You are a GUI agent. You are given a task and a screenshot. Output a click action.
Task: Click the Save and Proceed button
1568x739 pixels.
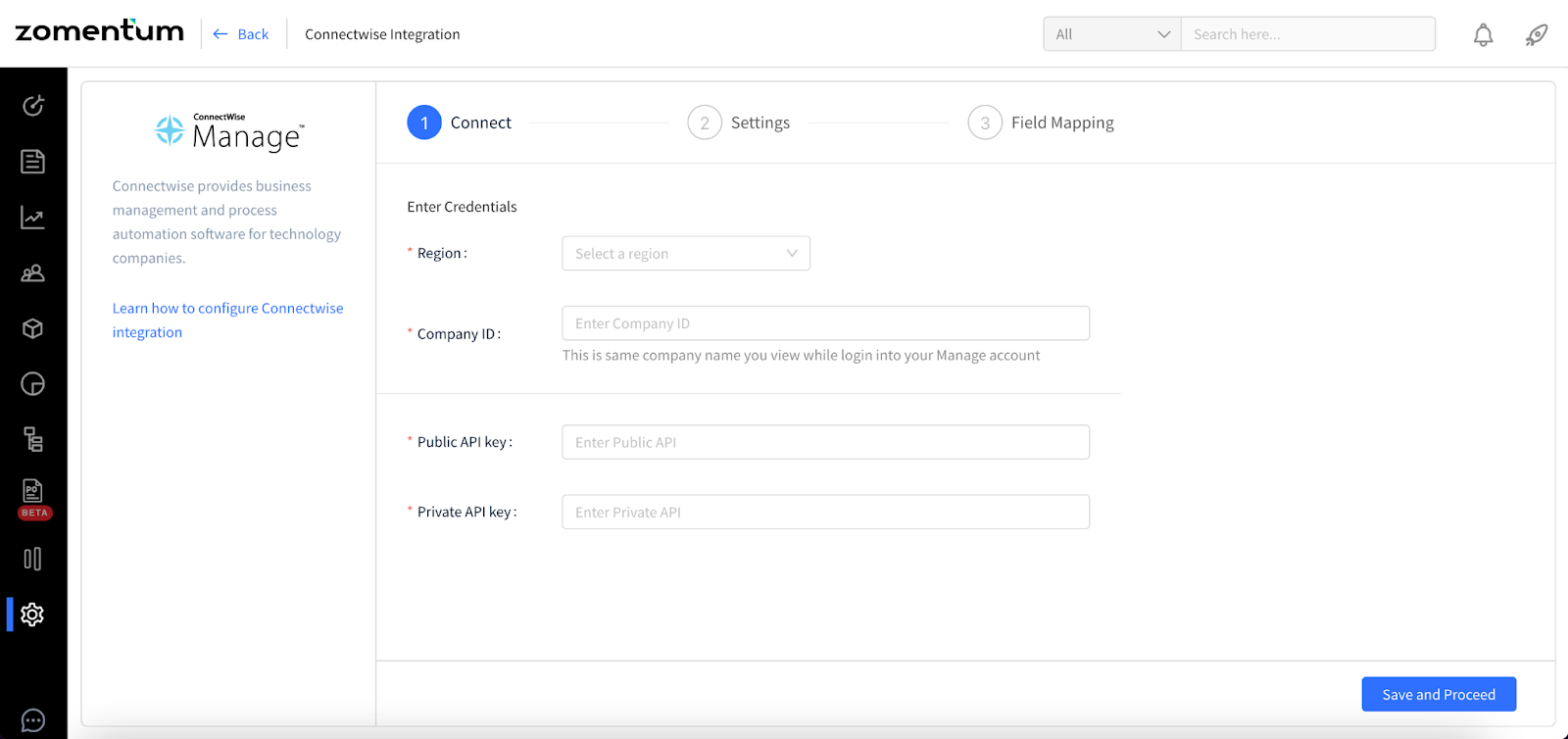pyautogui.click(x=1439, y=694)
